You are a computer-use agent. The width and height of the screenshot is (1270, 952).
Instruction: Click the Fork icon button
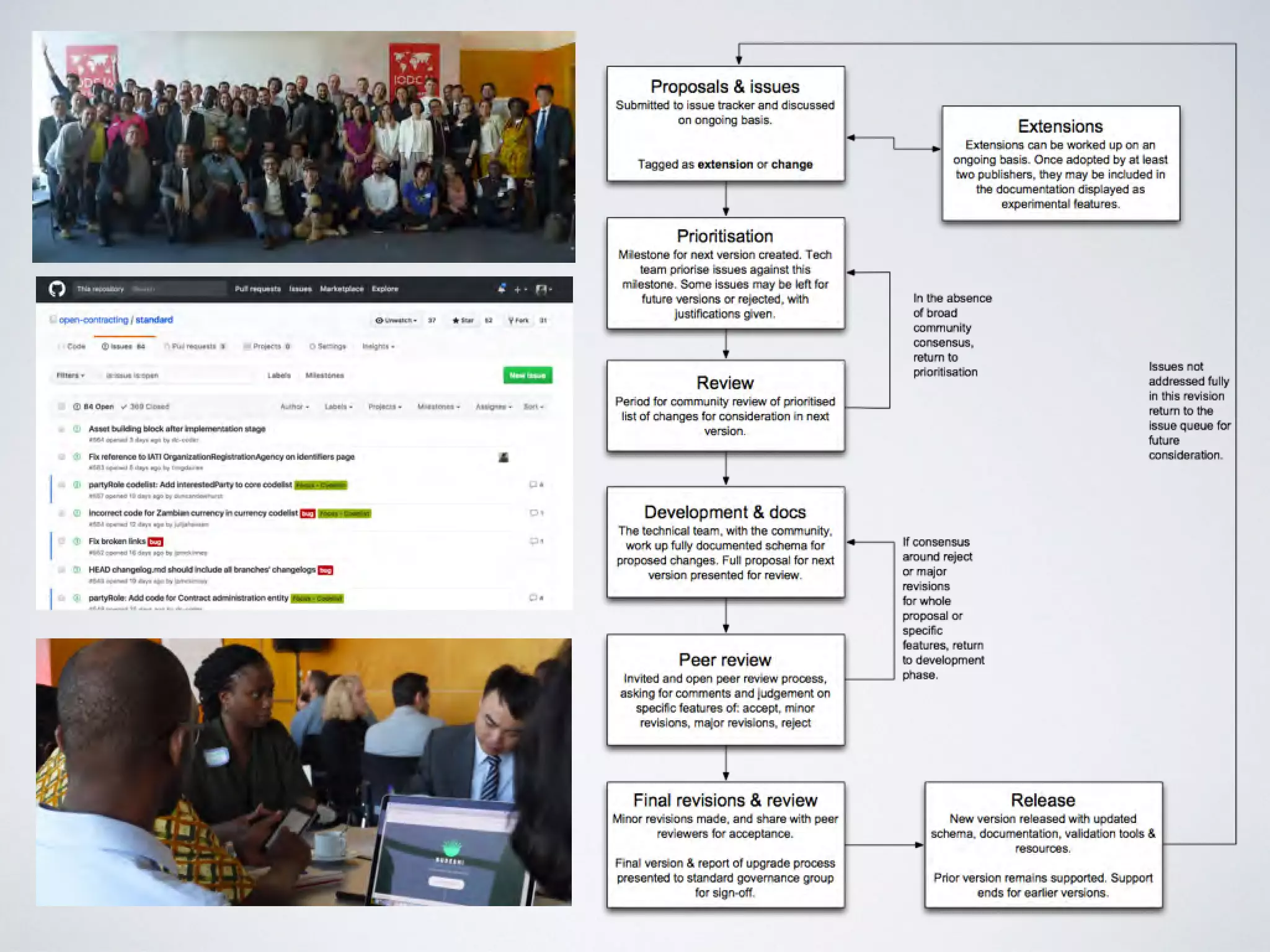518,320
